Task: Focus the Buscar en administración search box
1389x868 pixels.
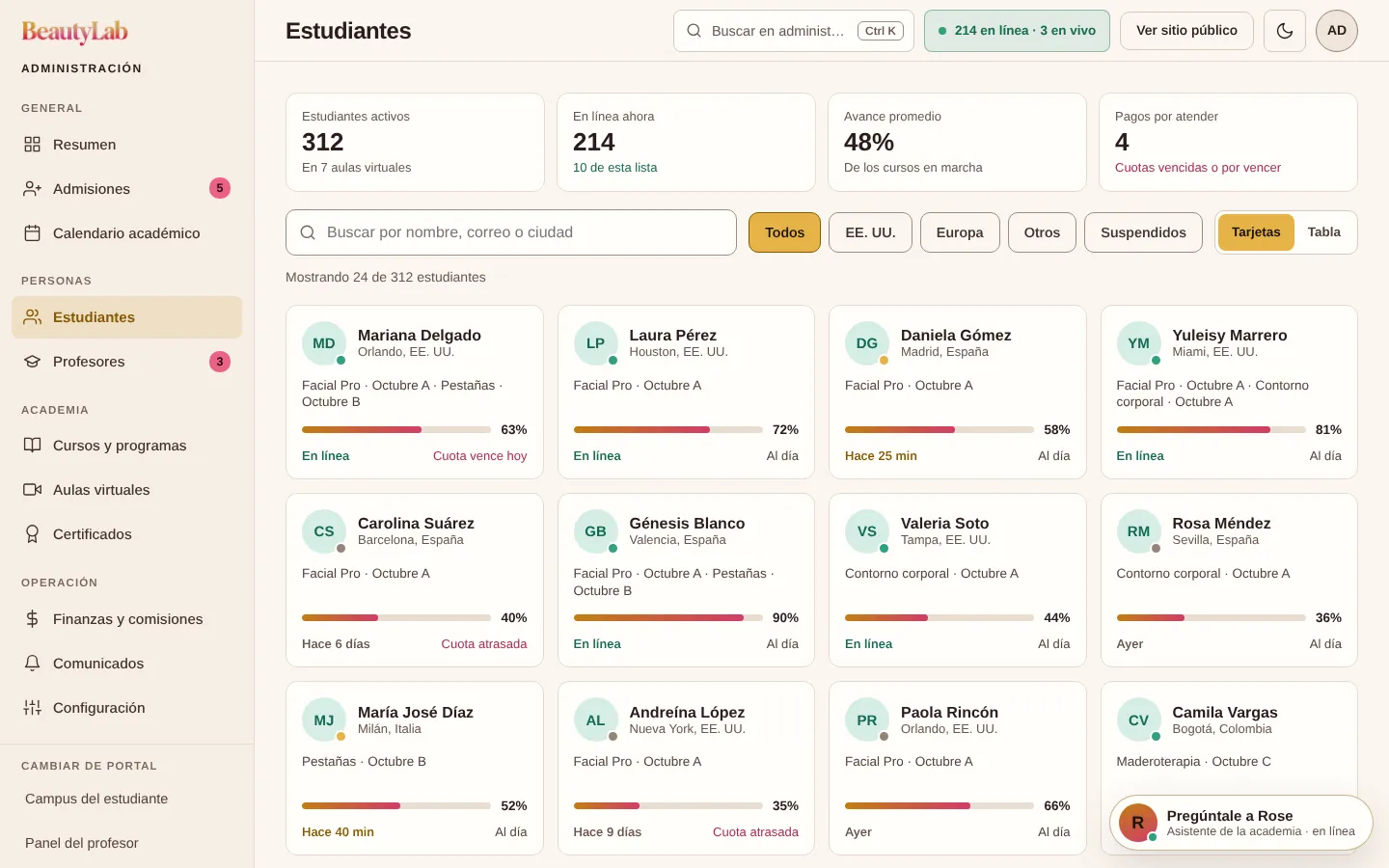Action: pyautogui.click(x=794, y=31)
